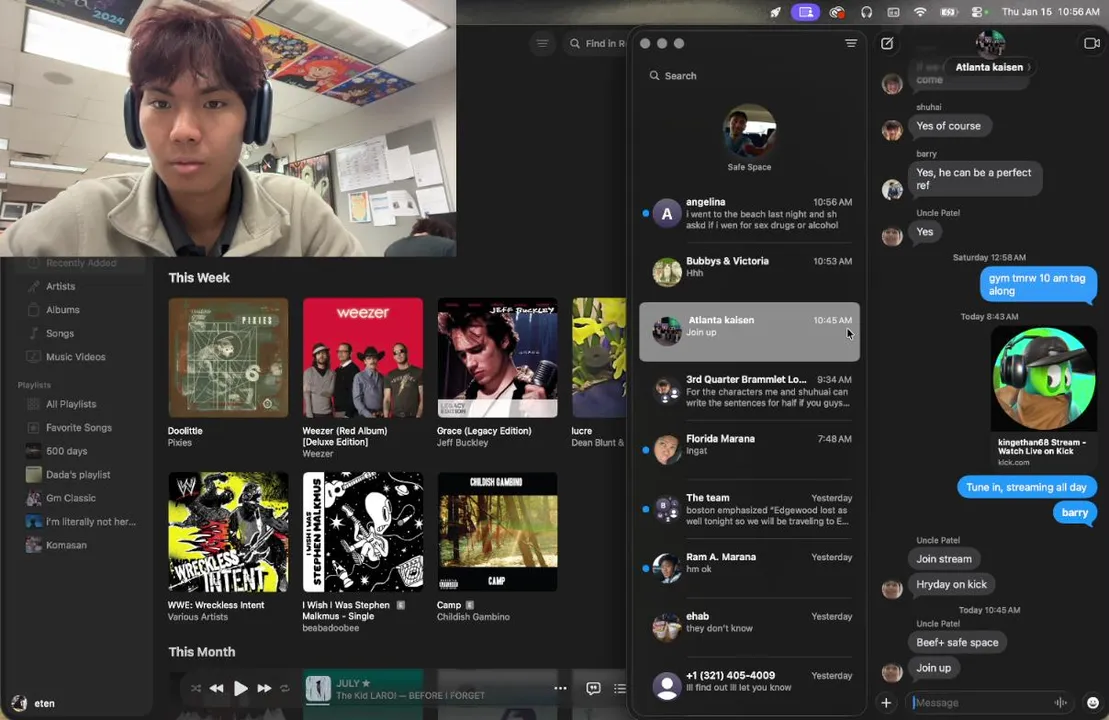This screenshot has width=1109, height=720.
Task: Open the ehab conversation
Action: 749,627
